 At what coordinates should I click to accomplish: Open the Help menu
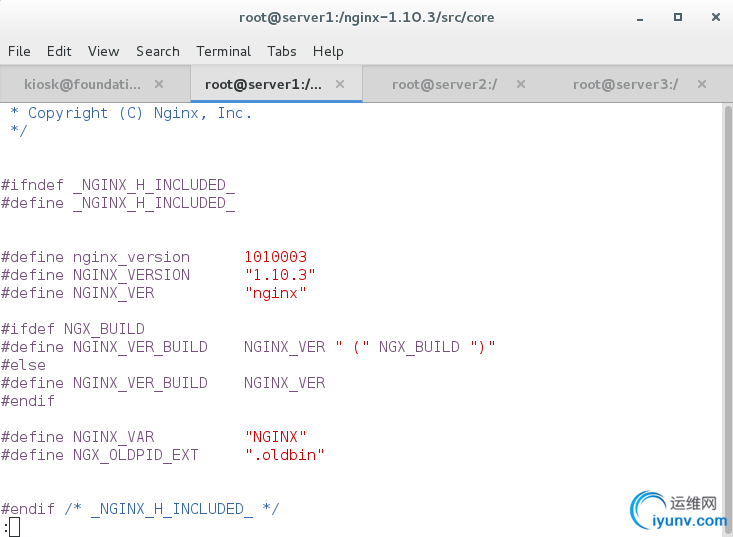[x=328, y=51]
